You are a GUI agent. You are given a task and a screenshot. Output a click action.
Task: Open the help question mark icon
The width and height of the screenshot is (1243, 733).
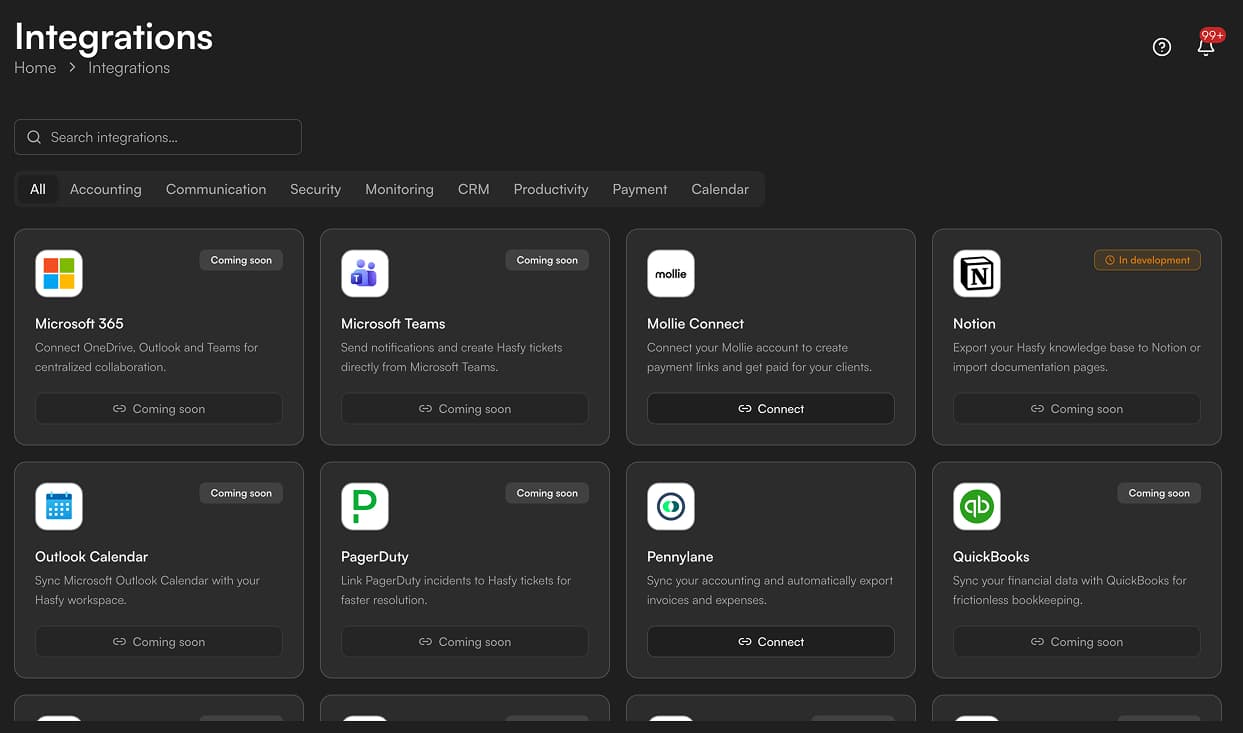[x=1161, y=47]
